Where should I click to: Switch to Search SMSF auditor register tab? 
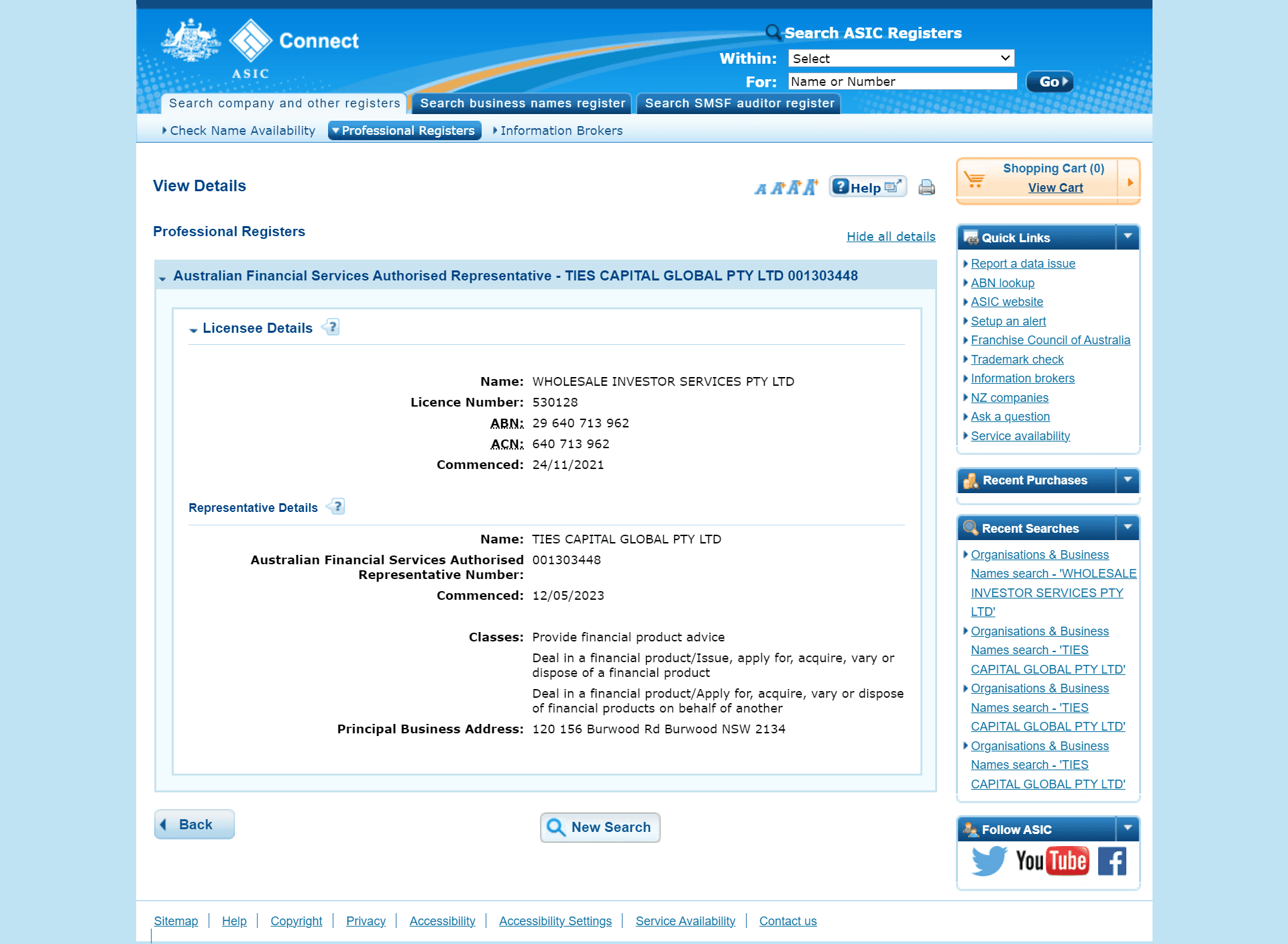click(739, 103)
